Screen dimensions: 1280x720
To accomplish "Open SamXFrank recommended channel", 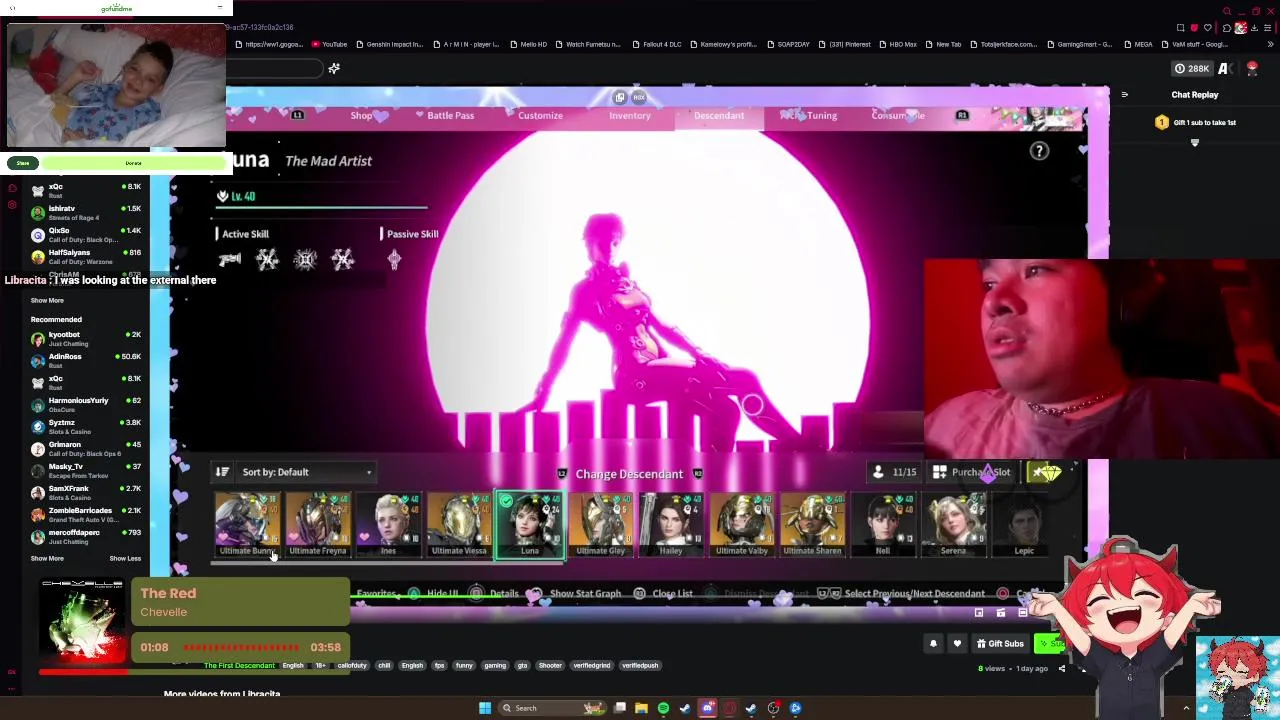I will point(87,492).
